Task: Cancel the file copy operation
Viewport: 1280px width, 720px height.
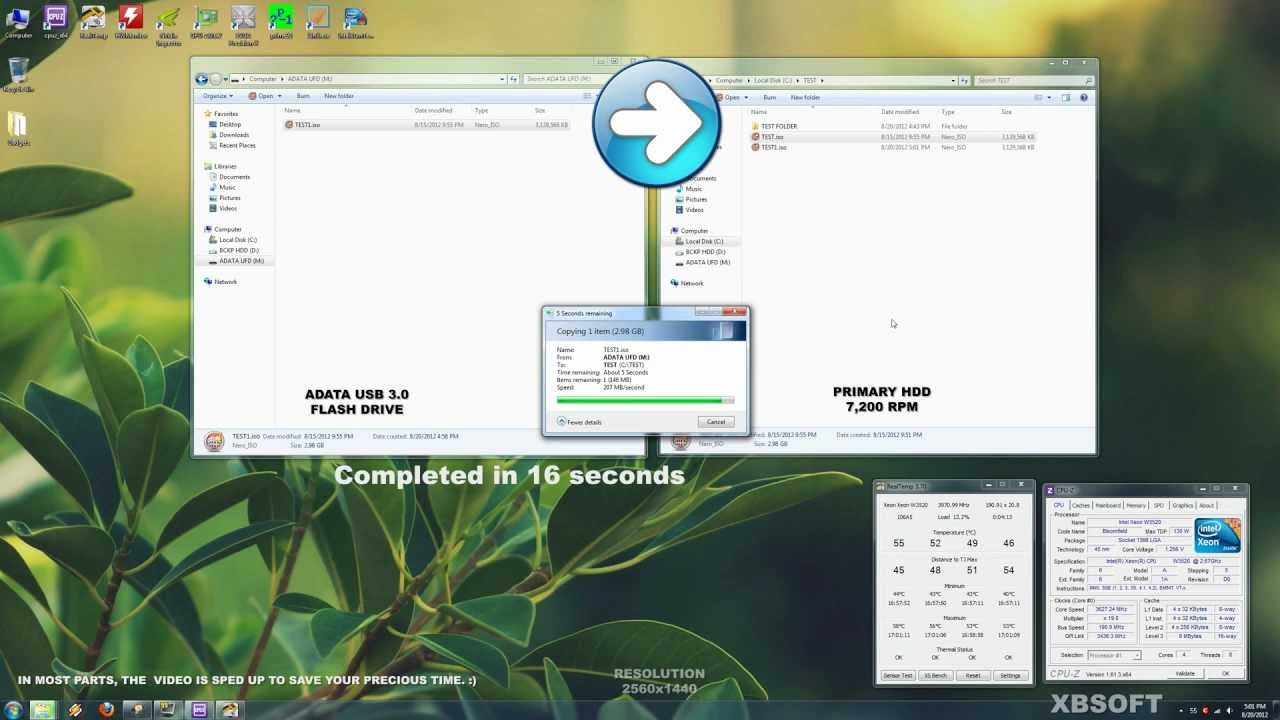Action: point(716,422)
